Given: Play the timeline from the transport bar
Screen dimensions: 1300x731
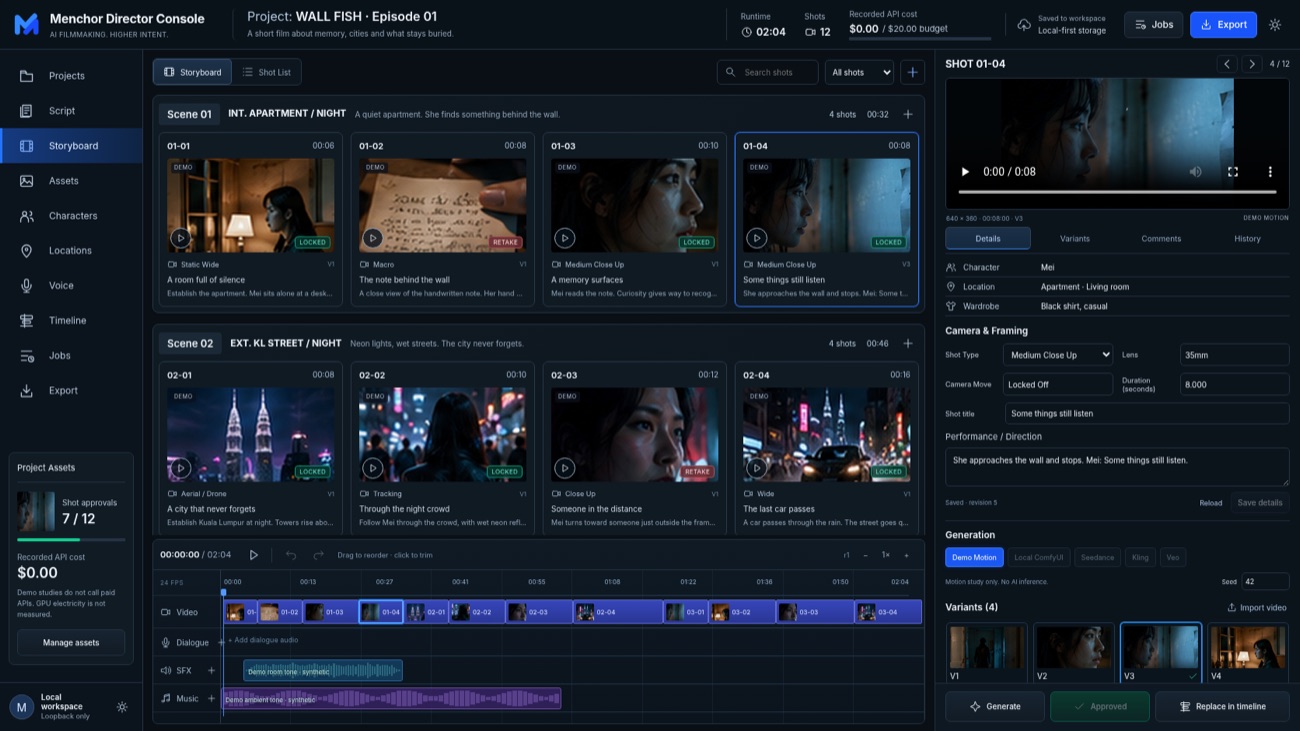Looking at the screenshot, I should point(254,555).
